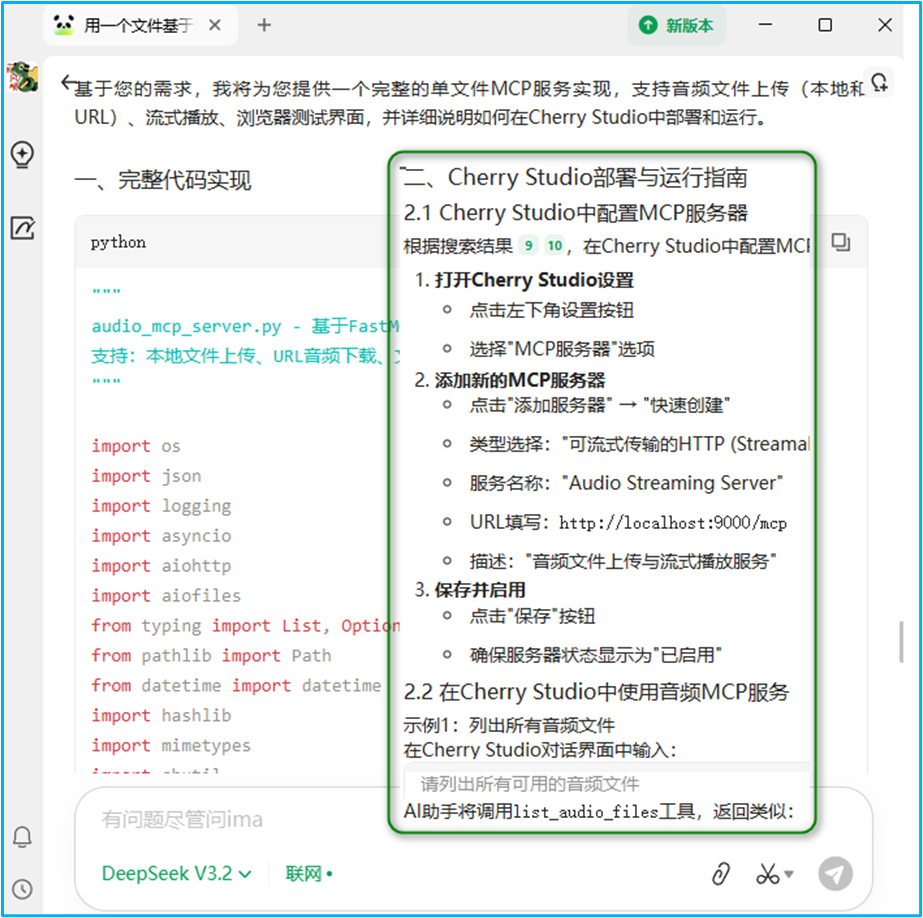Image resolution: width=923 pixels, height=918 pixels.
Task: Click the vertical scrollbar thumb on the right
Action: [x=901, y=642]
